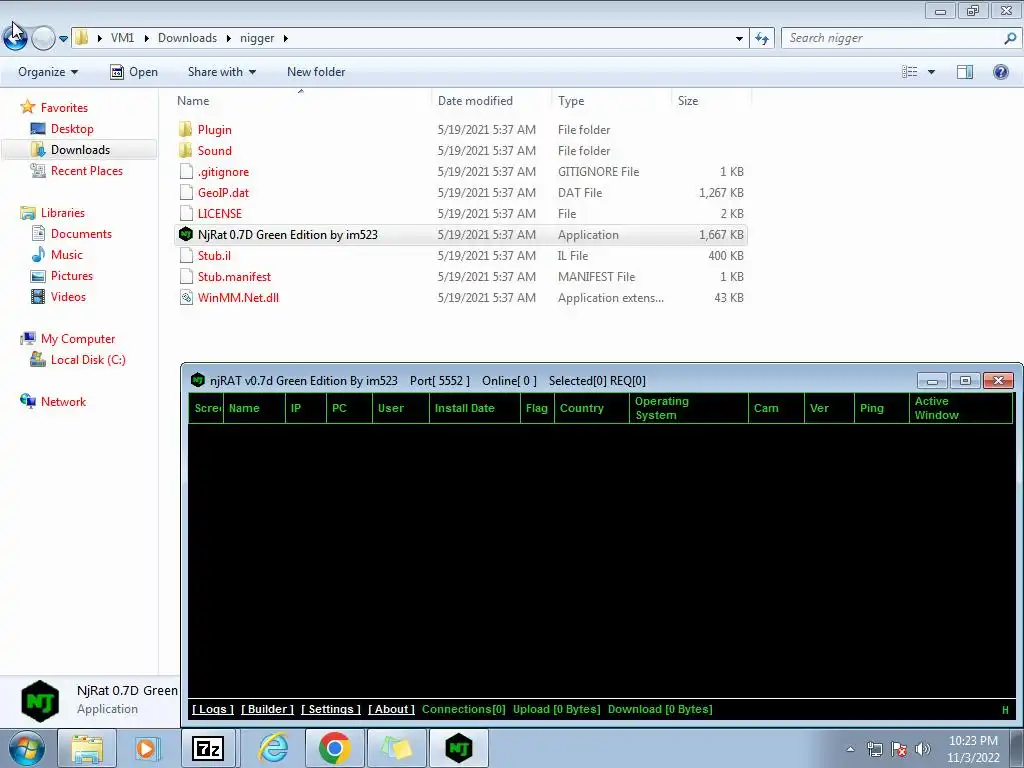The height and width of the screenshot is (768, 1024).
Task: Select the GeoIP.dat file
Action: coord(223,193)
